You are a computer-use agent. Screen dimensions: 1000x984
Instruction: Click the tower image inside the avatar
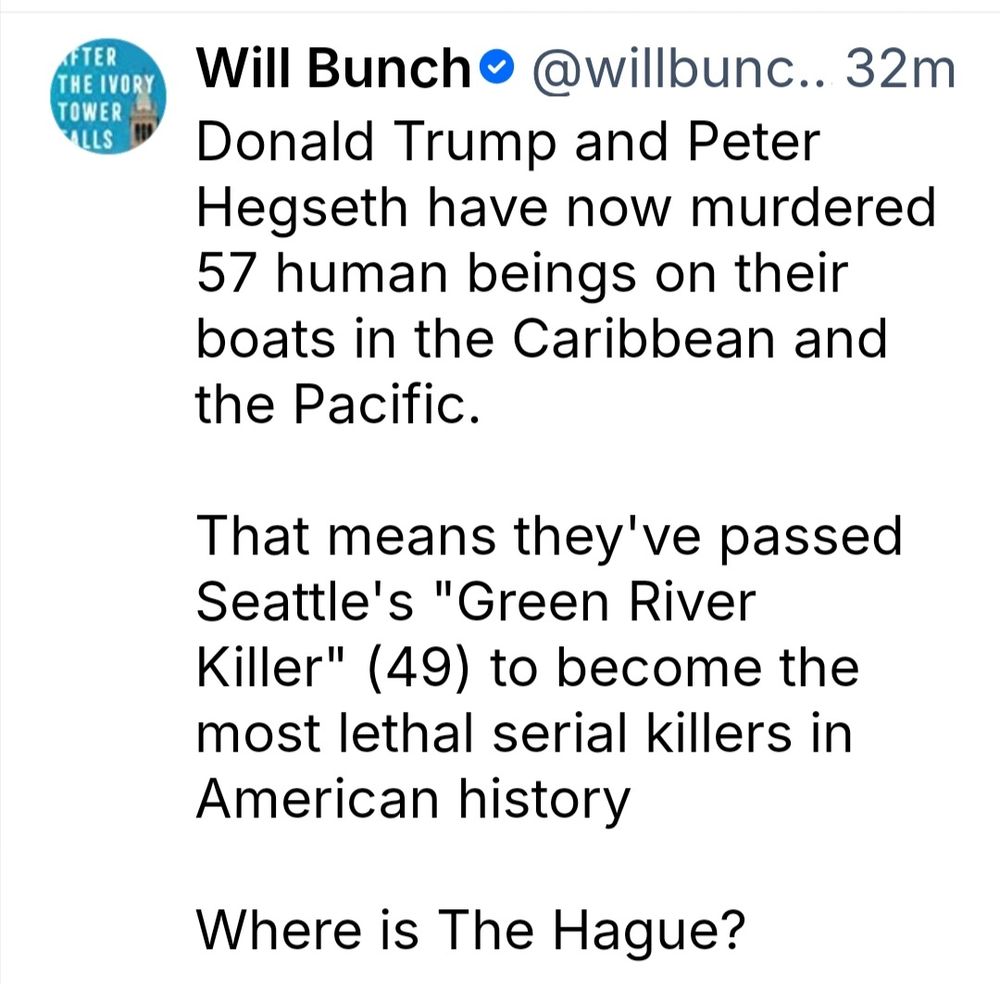pyautogui.click(x=143, y=115)
